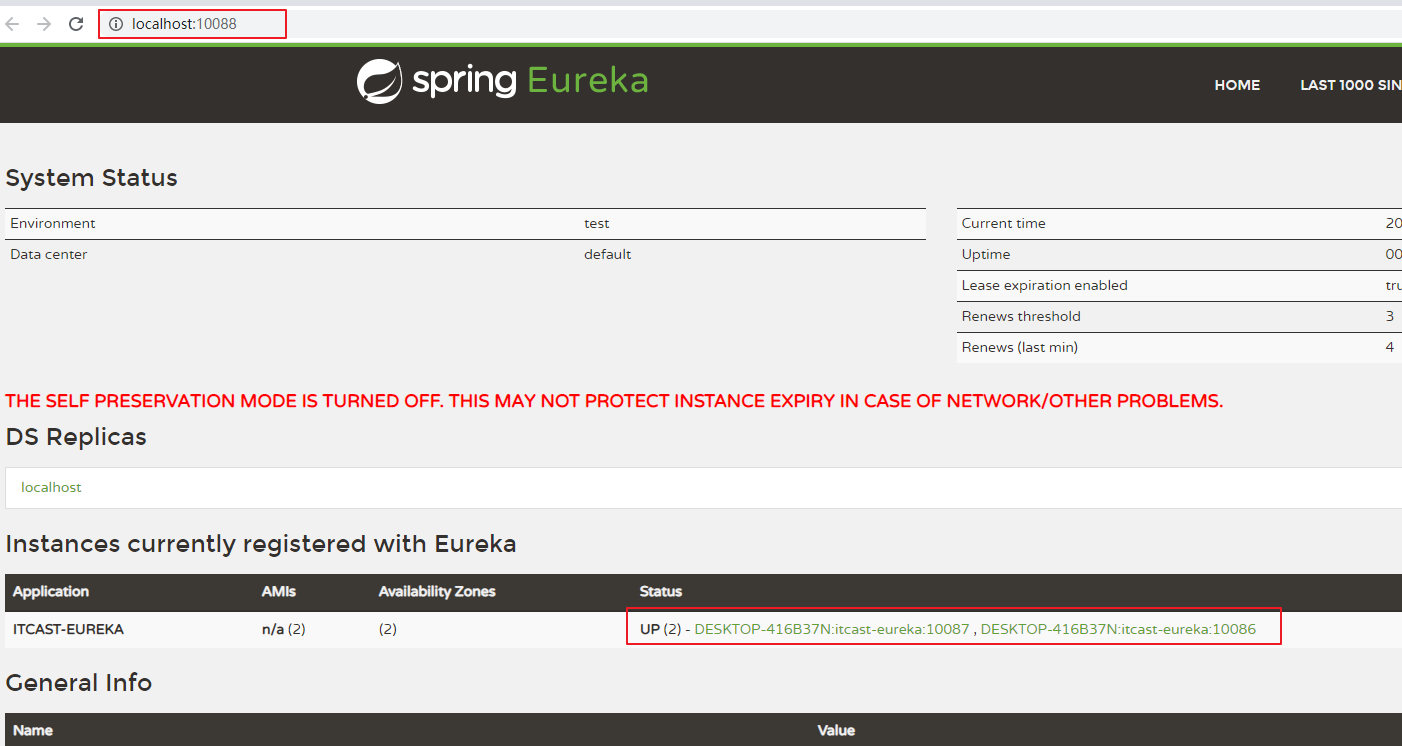Click the self preservation warning text
This screenshot has height=746, width=1402.
pyautogui.click(x=614, y=401)
